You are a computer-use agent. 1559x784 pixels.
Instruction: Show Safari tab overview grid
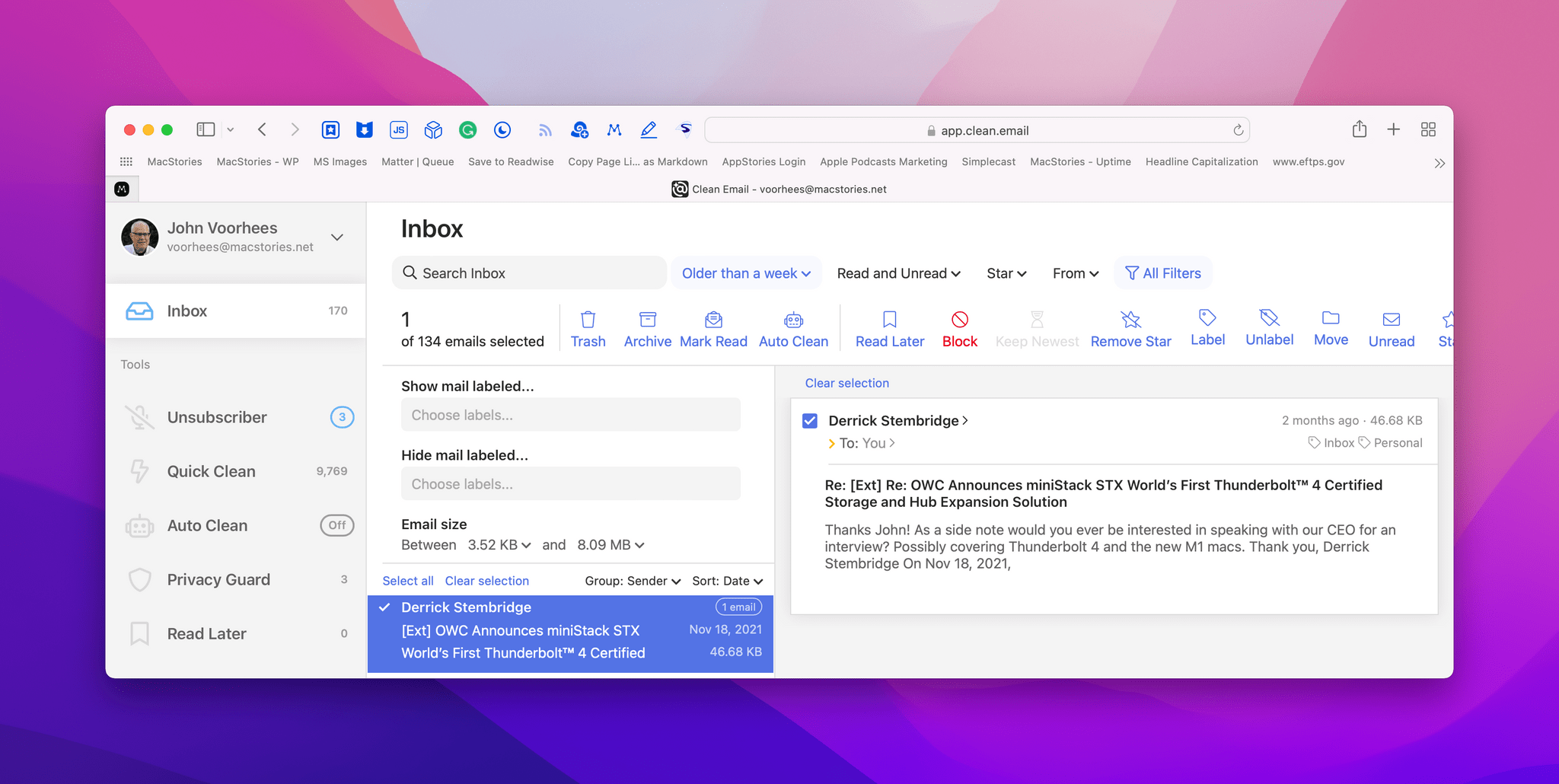point(1428,129)
